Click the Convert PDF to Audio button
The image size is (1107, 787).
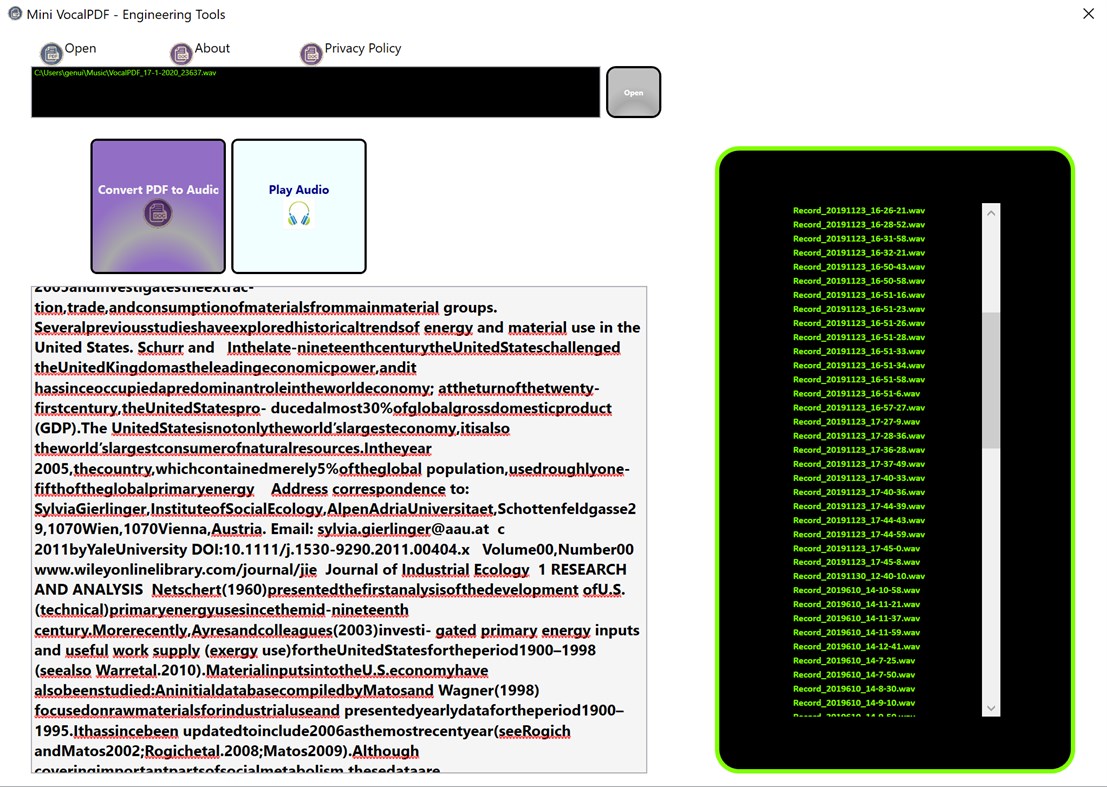pyautogui.click(x=157, y=205)
